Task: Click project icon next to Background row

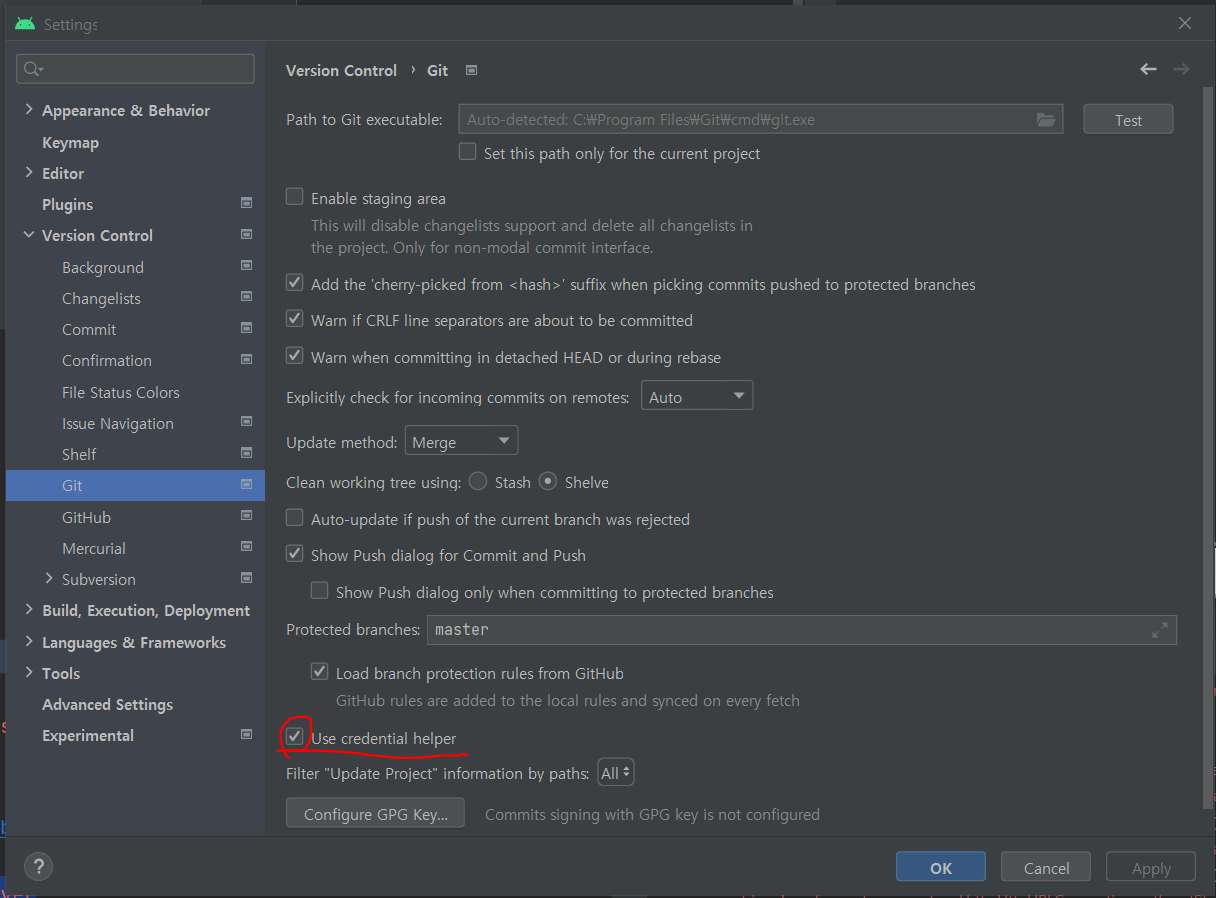Action: tap(246, 266)
